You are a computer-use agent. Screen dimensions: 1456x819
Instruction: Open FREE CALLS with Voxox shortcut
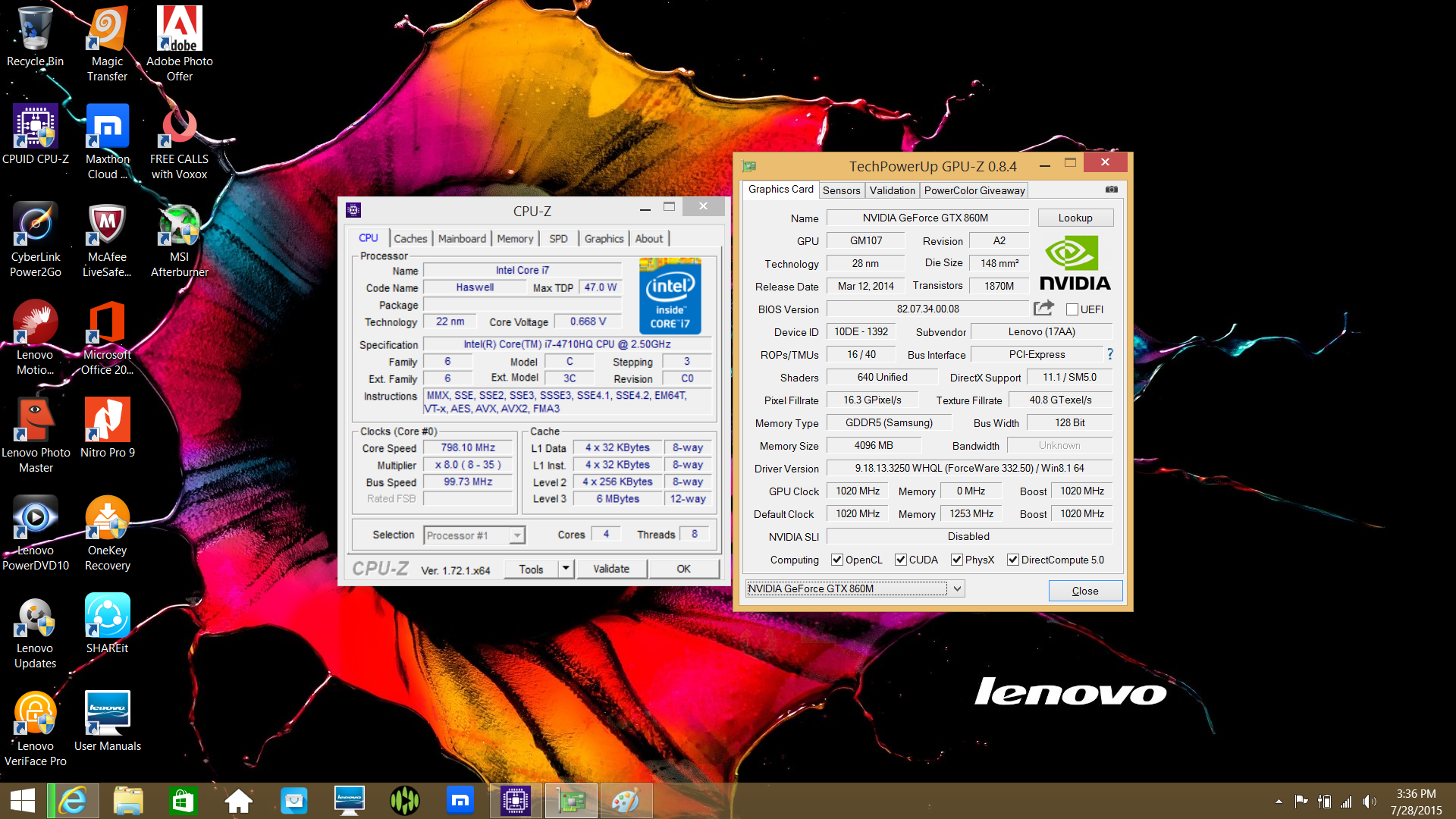[180, 142]
